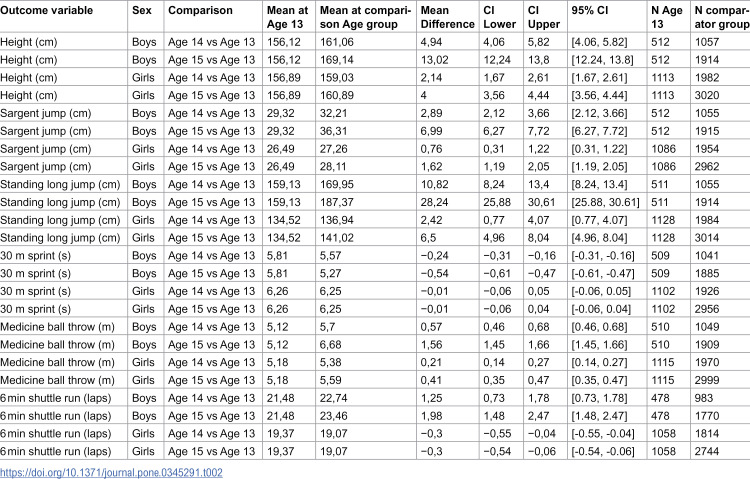Select the CI Lower column header
The image size is (750, 479).
coord(499,17)
